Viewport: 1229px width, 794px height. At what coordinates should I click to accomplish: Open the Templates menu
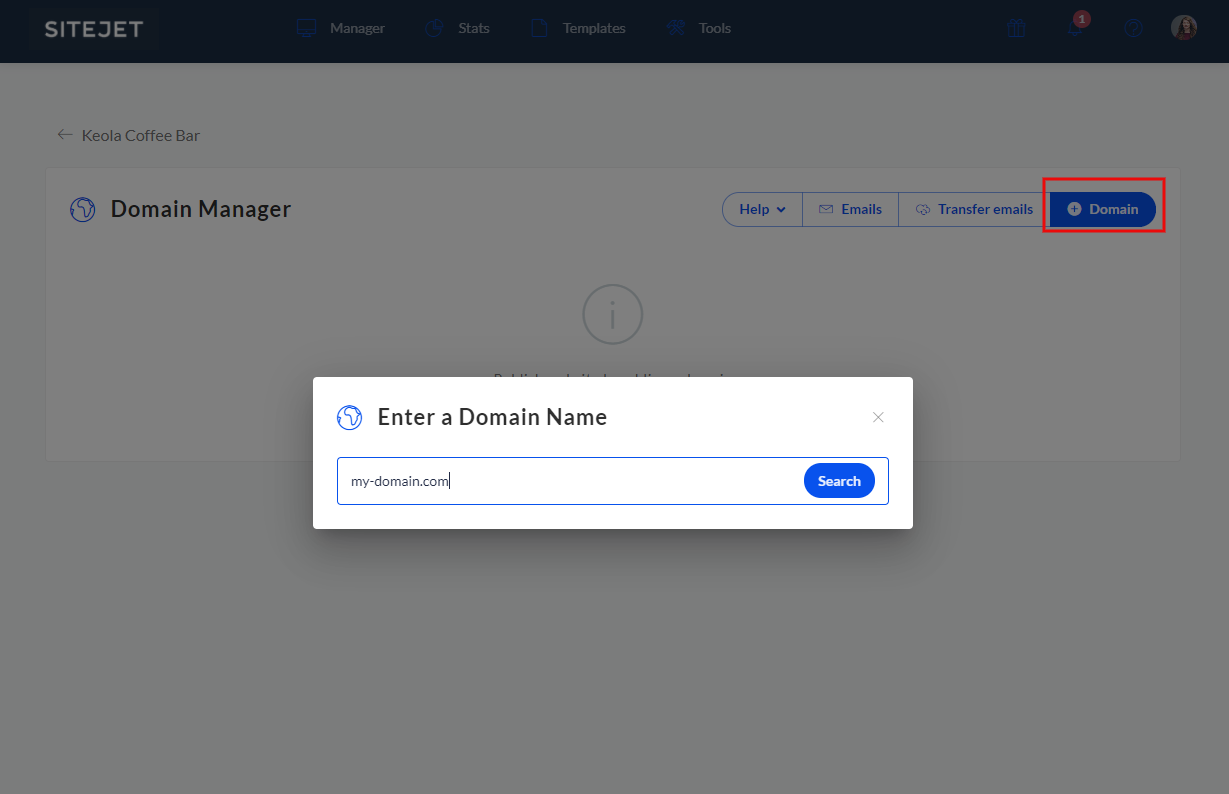[578, 29]
